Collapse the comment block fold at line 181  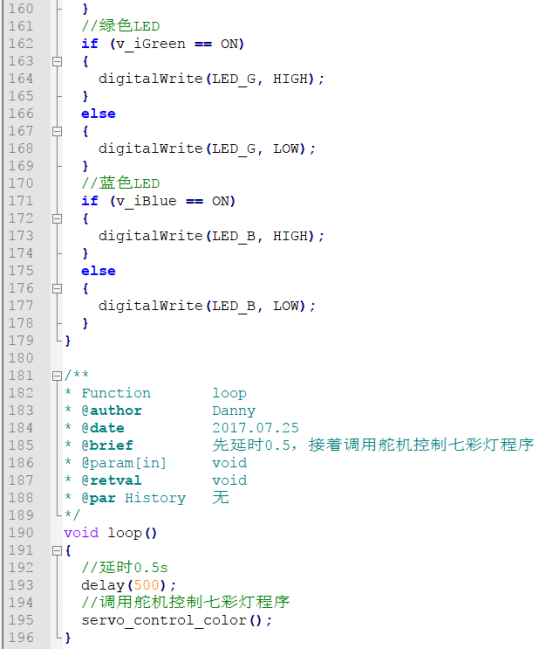57,376
